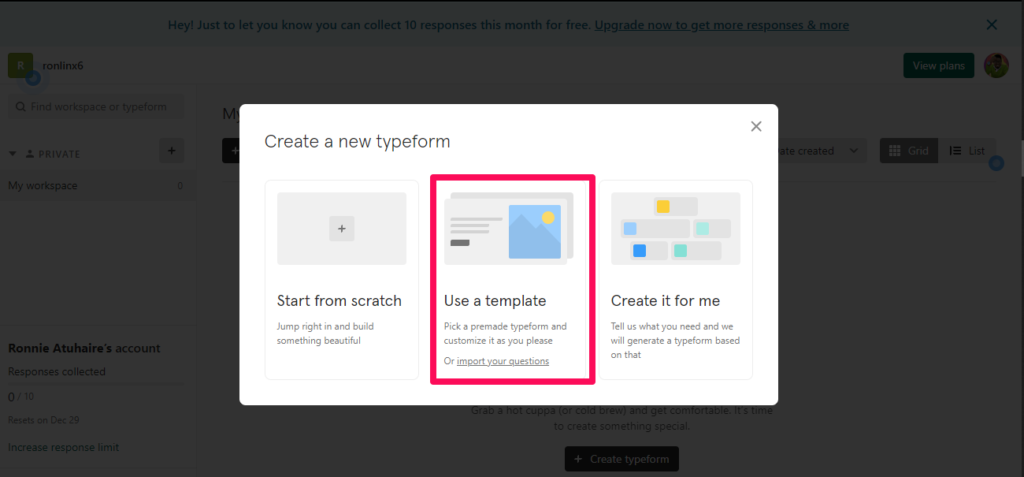Click the ronlinx6 organization avatar icon
Image resolution: width=1024 pixels, height=477 pixels.
click(20, 65)
